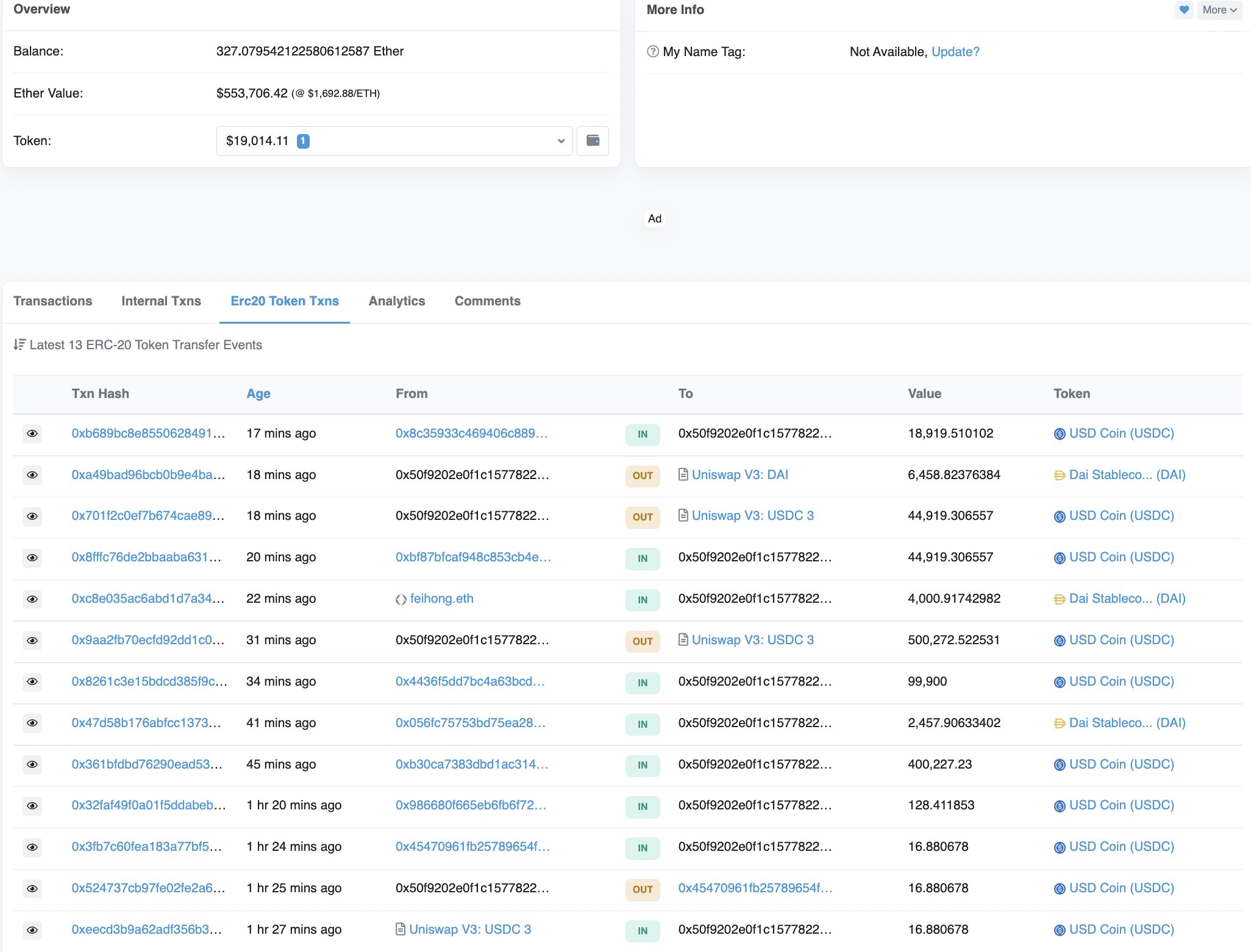Toggle eye preview for the 0xeecd3b9a62adf356b3 transaction
Viewport: 1251px width, 952px height.
[32, 930]
